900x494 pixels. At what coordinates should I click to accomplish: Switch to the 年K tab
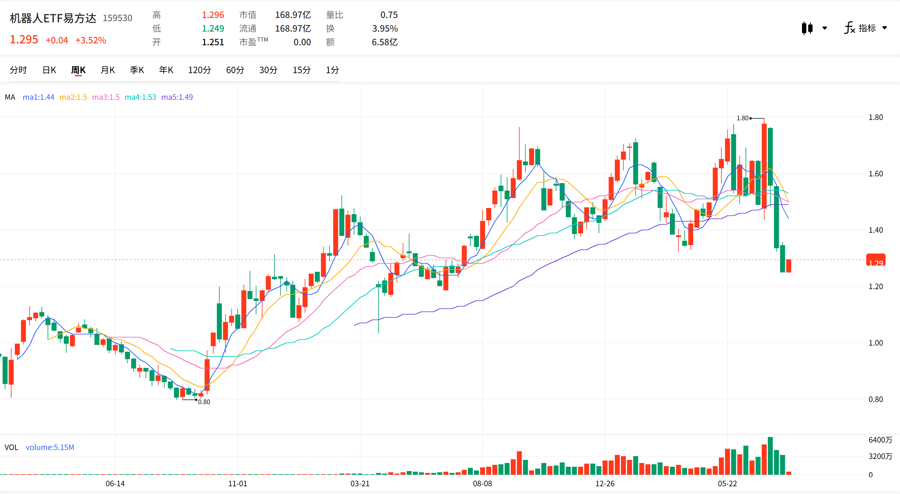[166, 70]
